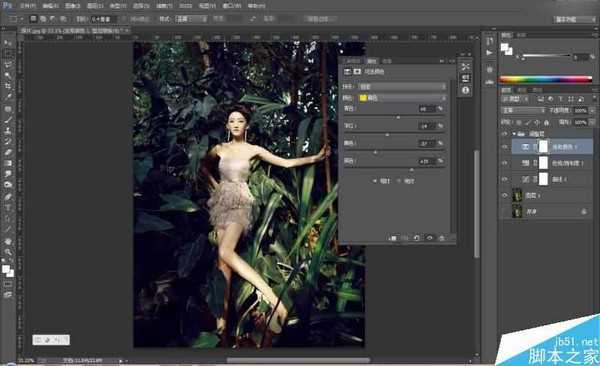Select the Quick Selection tool
The width and height of the screenshot is (600, 366).
pos(8,75)
